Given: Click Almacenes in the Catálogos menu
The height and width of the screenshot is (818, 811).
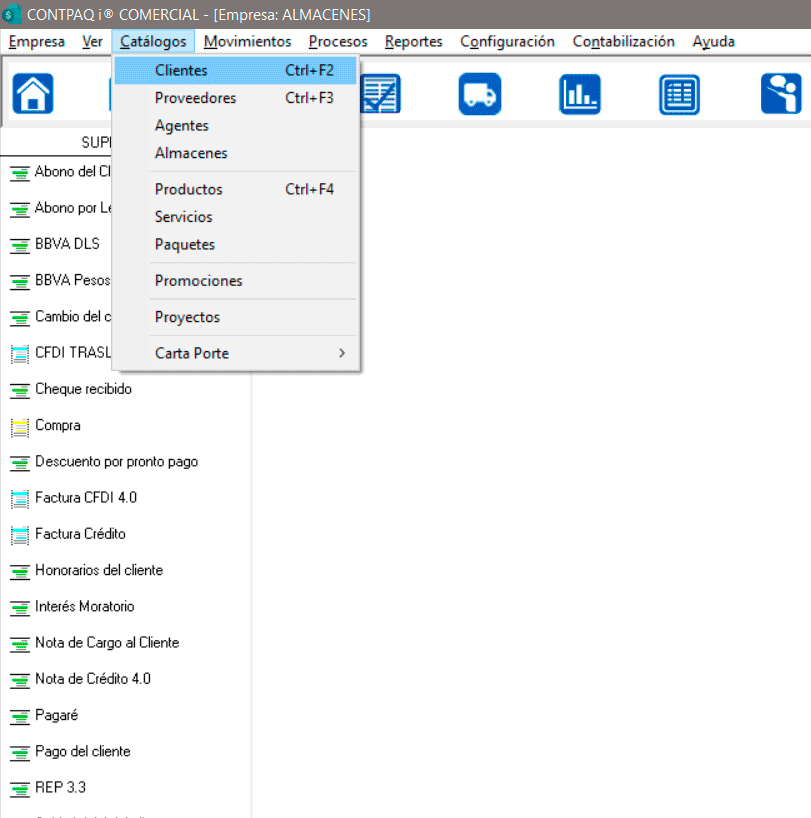Looking at the screenshot, I should 191,153.
